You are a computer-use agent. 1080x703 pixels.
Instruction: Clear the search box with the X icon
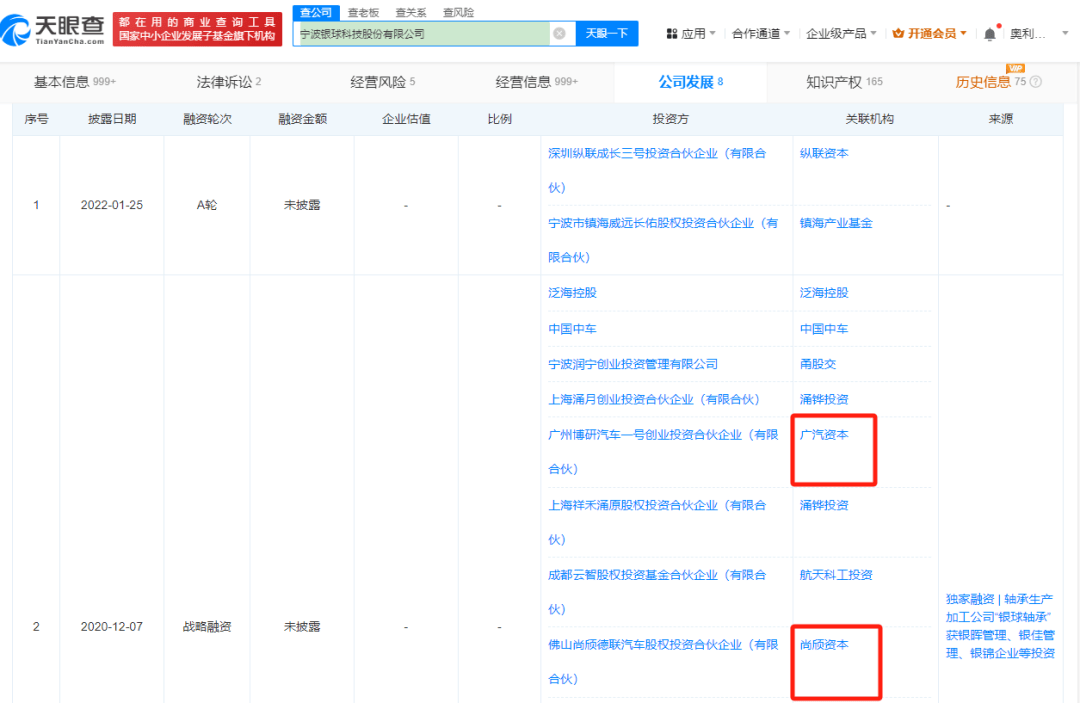(x=559, y=33)
